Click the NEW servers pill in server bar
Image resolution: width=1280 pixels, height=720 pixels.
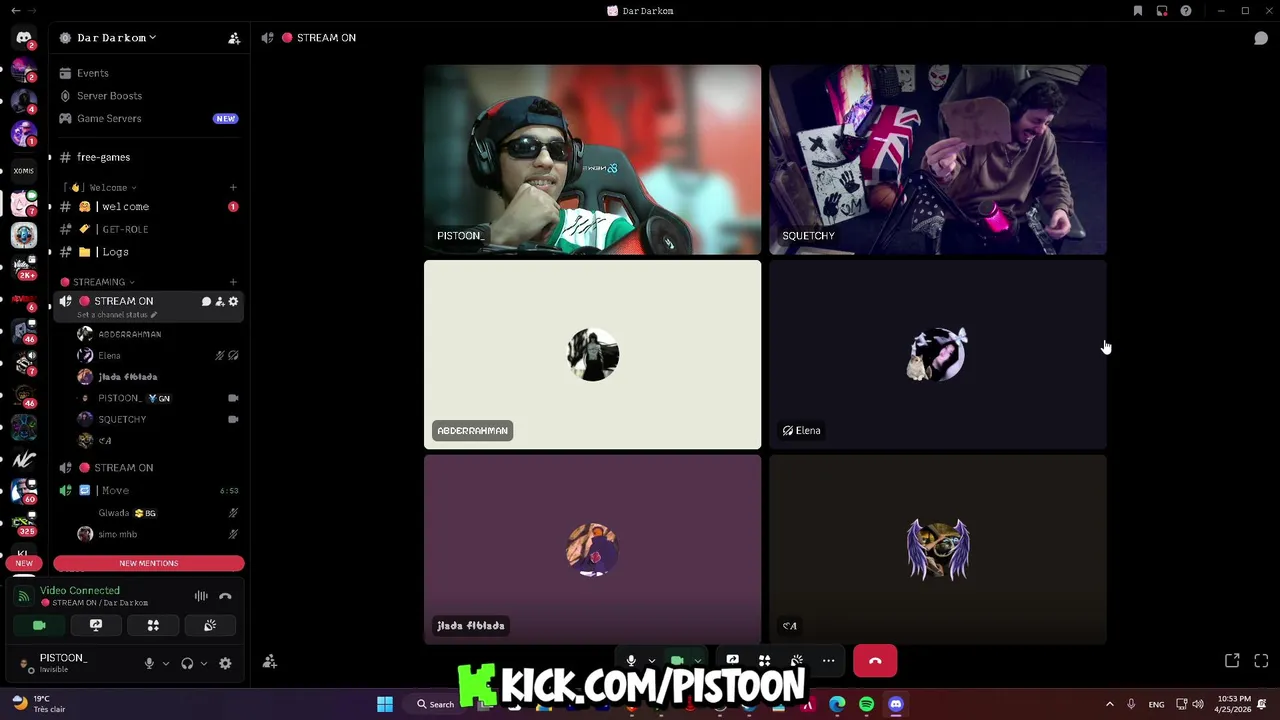click(x=24, y=563)
